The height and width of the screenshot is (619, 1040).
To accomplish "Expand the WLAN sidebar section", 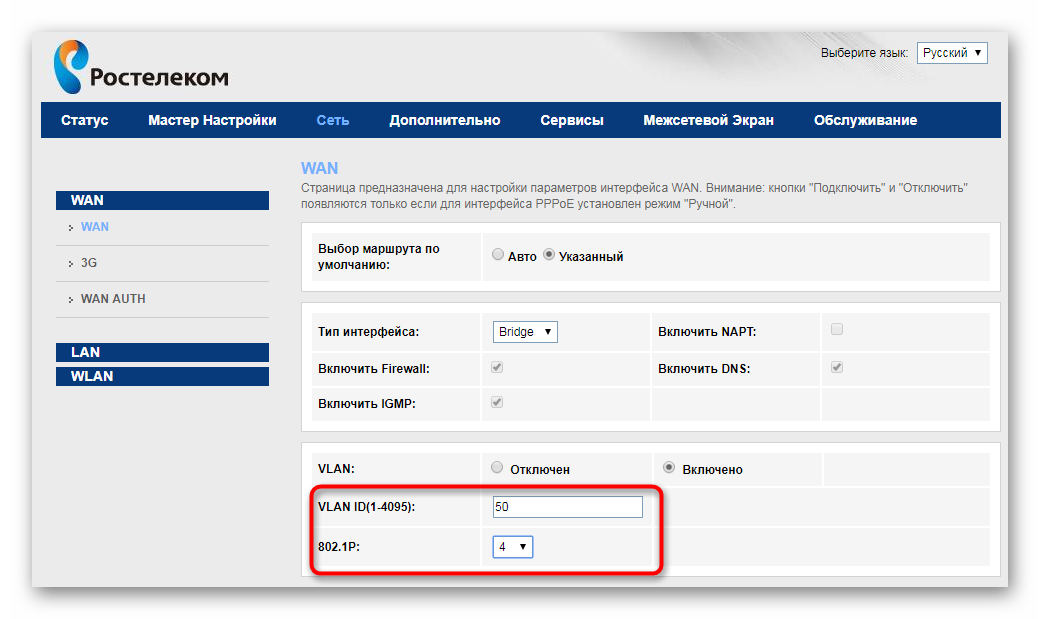I will 162,376.
